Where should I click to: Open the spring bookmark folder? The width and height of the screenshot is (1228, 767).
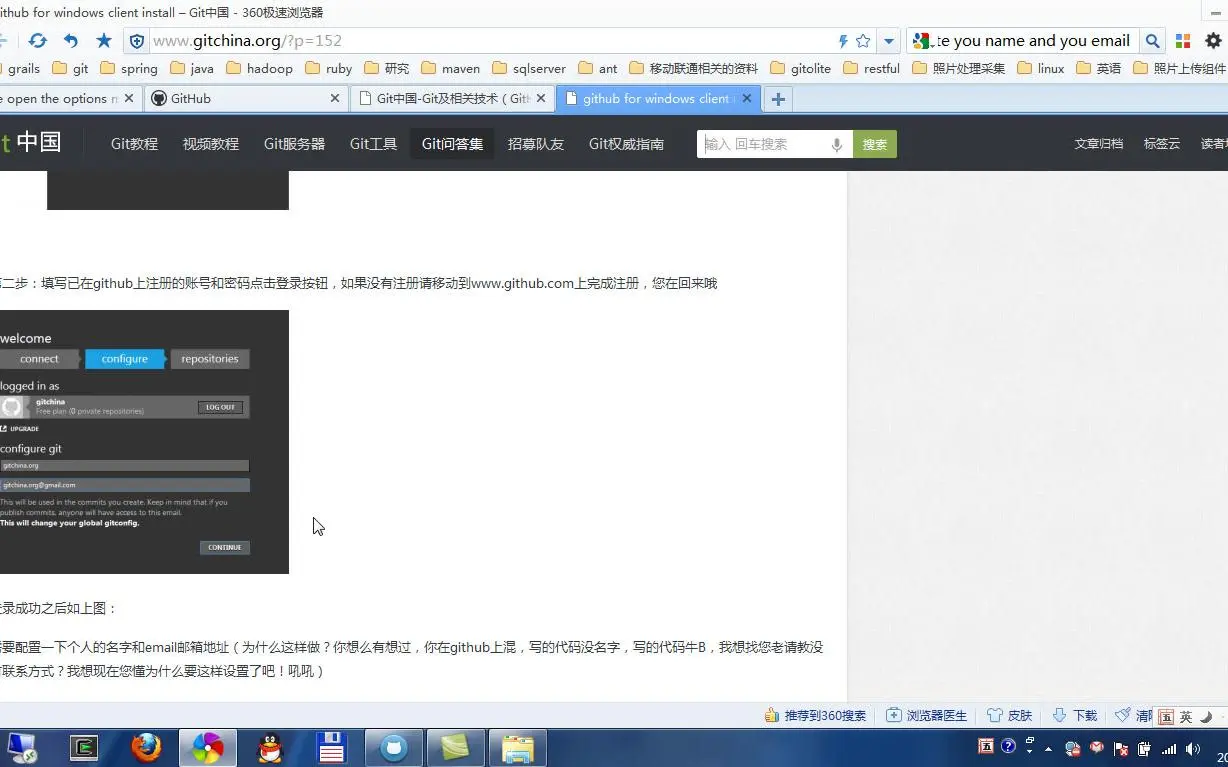coord(129,69)
